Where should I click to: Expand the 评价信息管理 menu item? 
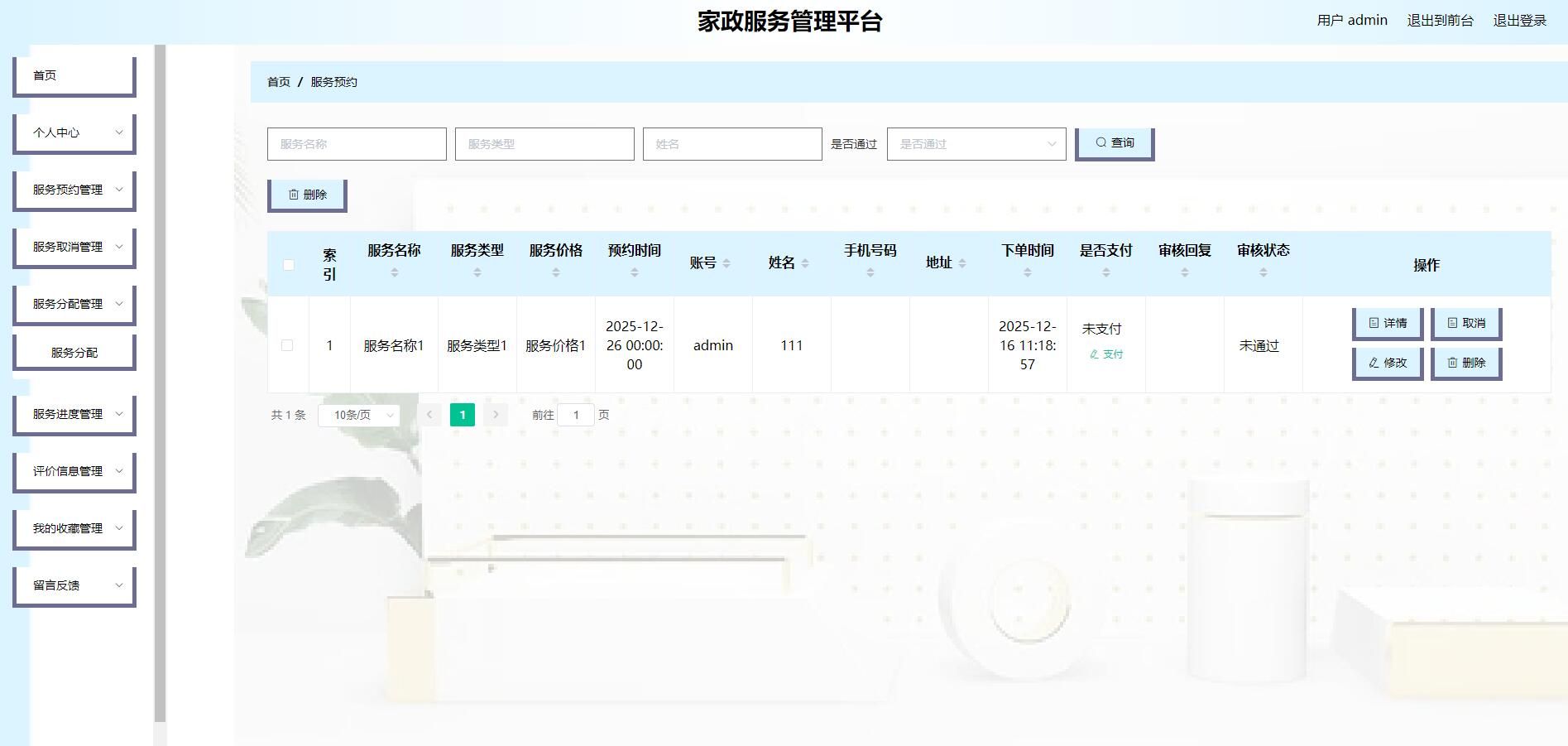74,470
